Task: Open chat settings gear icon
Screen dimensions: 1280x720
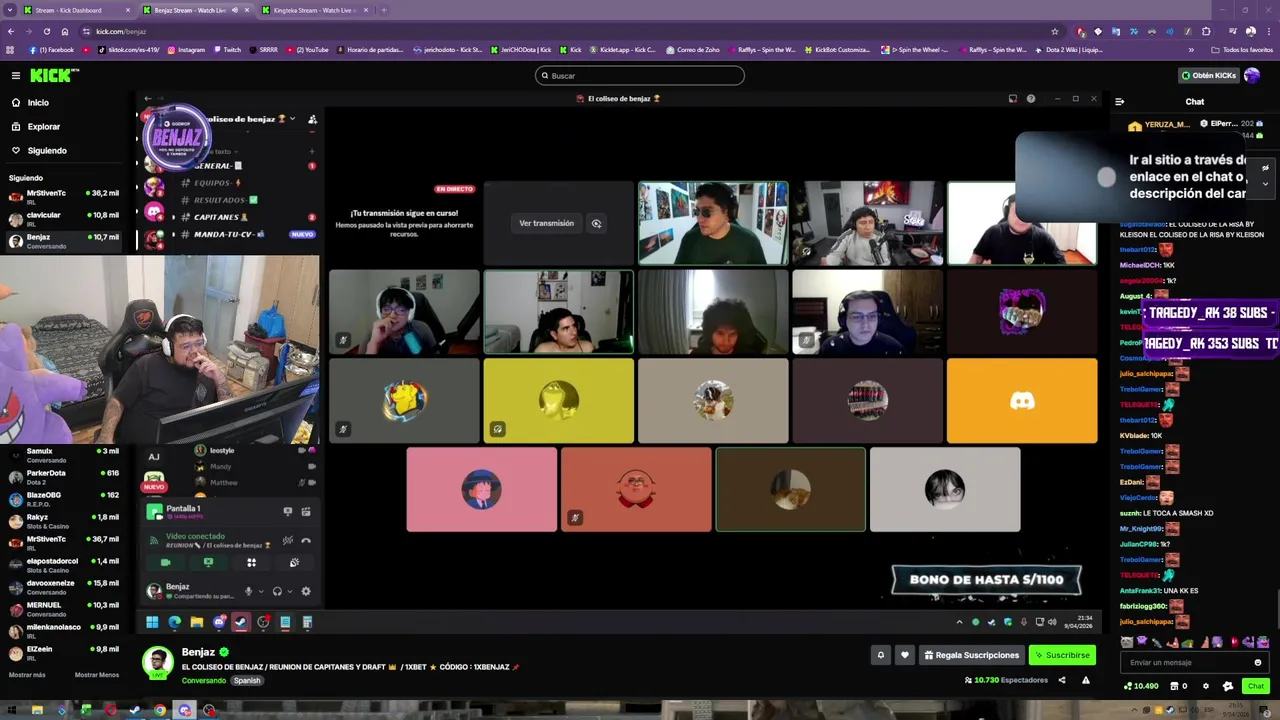Action: tap(1206, 686)
